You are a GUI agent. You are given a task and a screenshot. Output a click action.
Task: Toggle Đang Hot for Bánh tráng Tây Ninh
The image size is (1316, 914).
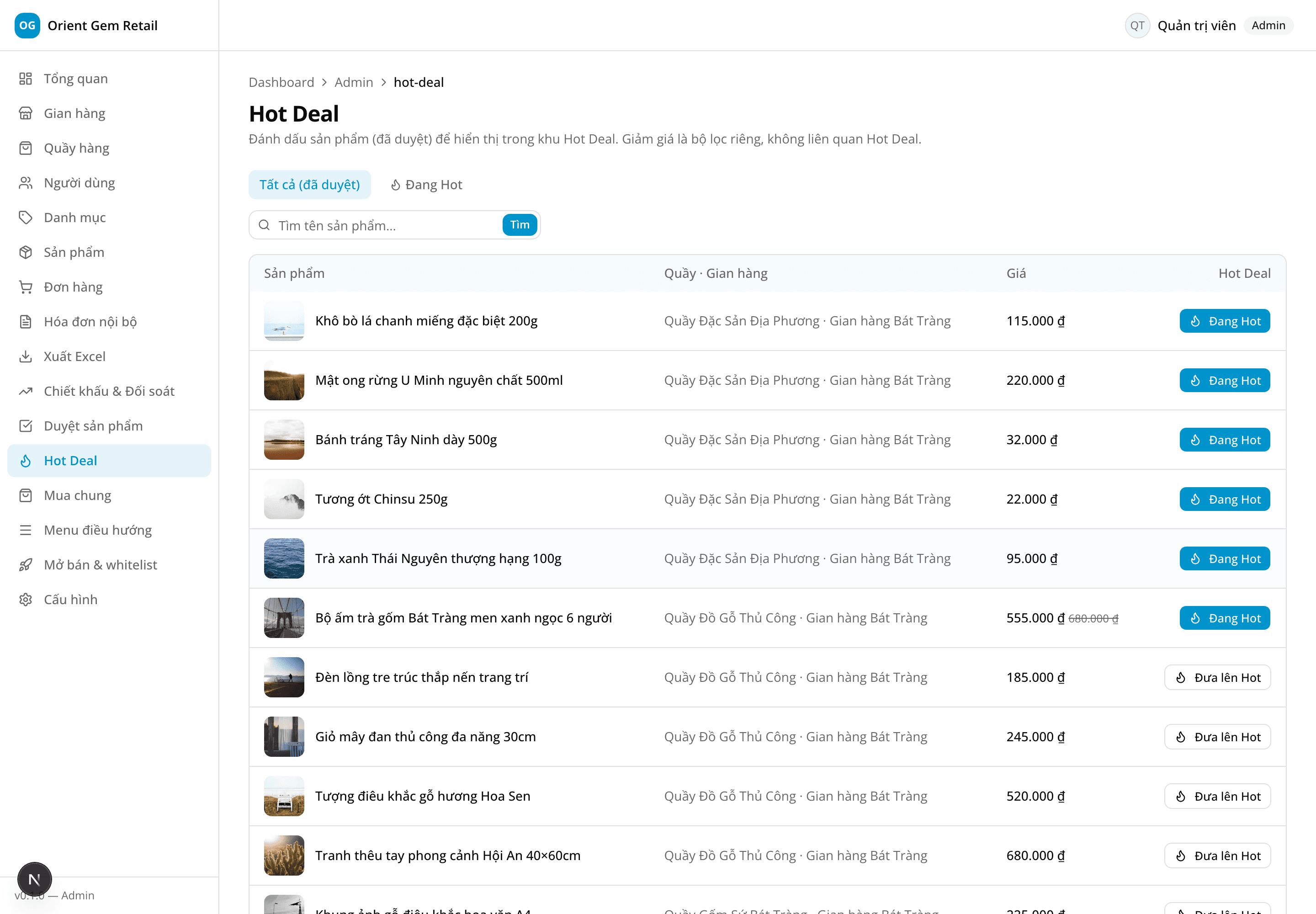click(x=1224, y=440)
